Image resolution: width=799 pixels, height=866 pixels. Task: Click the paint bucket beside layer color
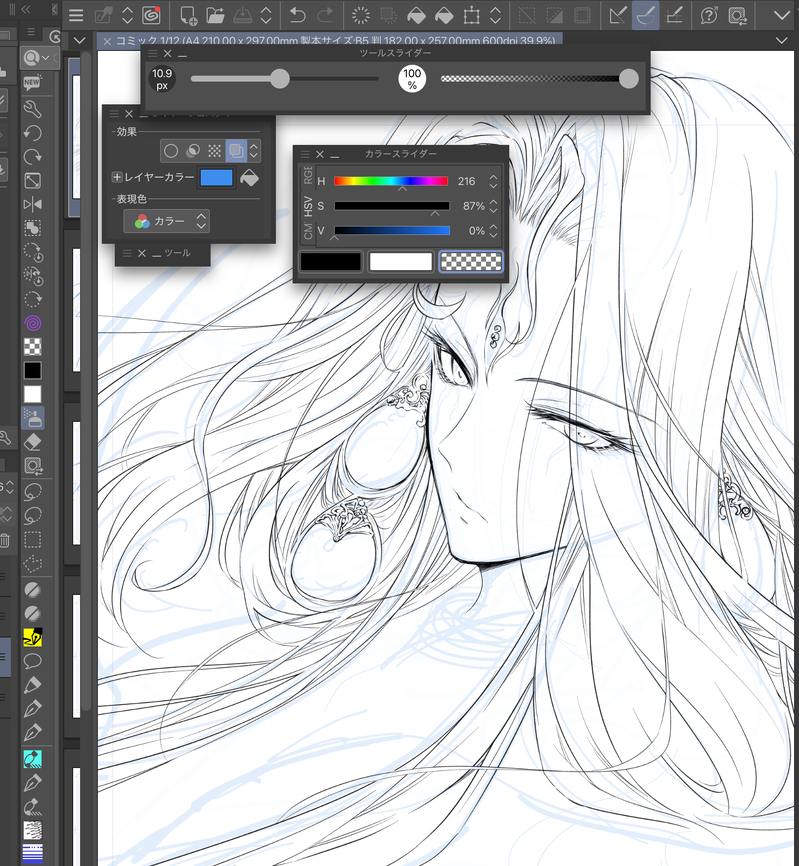(250, 178)
